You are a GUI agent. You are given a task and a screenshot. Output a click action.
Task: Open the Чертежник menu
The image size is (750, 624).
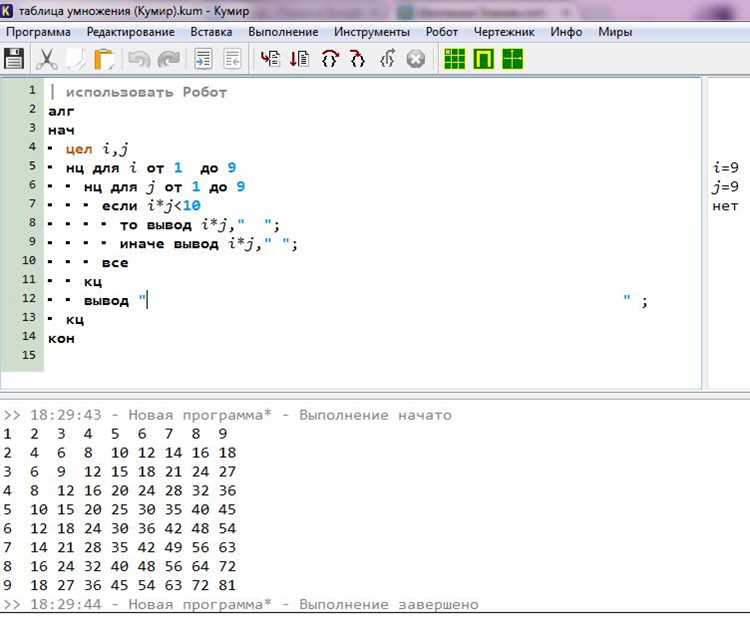coord(504,32)
